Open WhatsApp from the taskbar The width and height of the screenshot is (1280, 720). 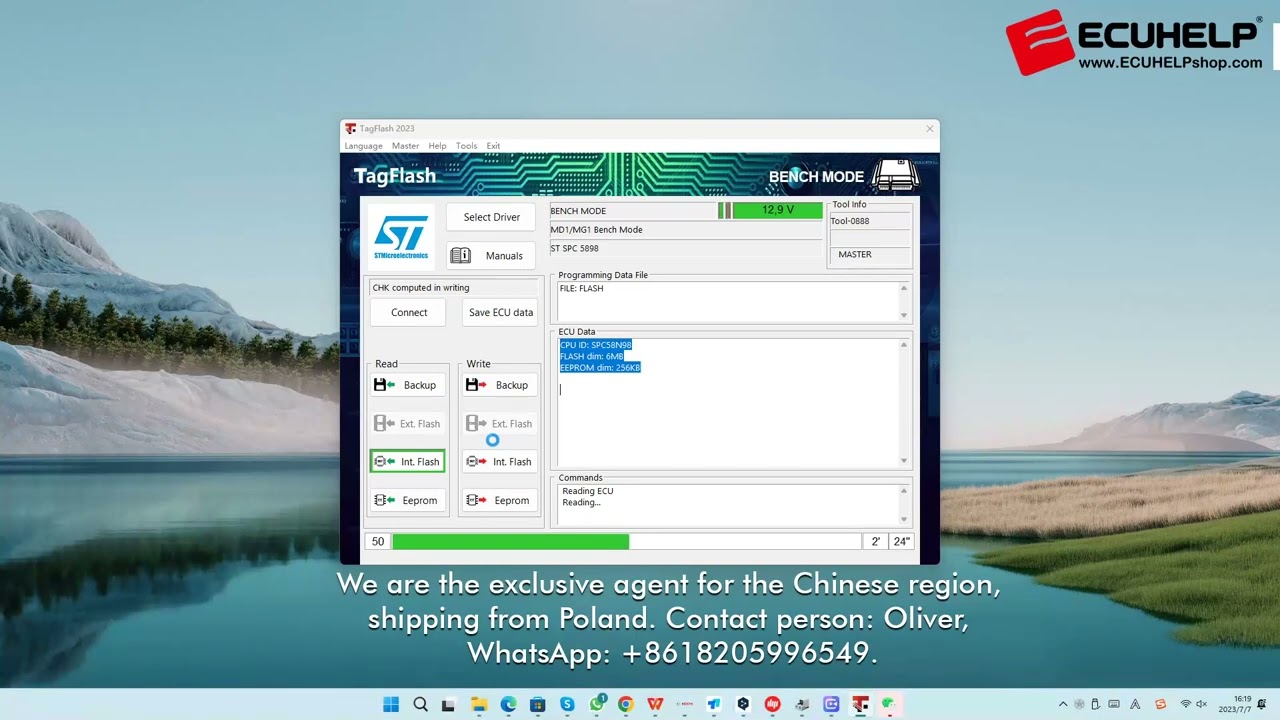(x=597, y=704)
